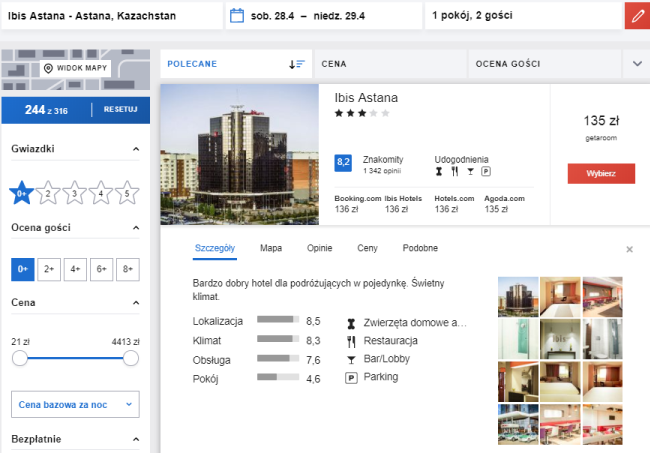
Task: Close the hotel details panel
Action: (629, 250)
